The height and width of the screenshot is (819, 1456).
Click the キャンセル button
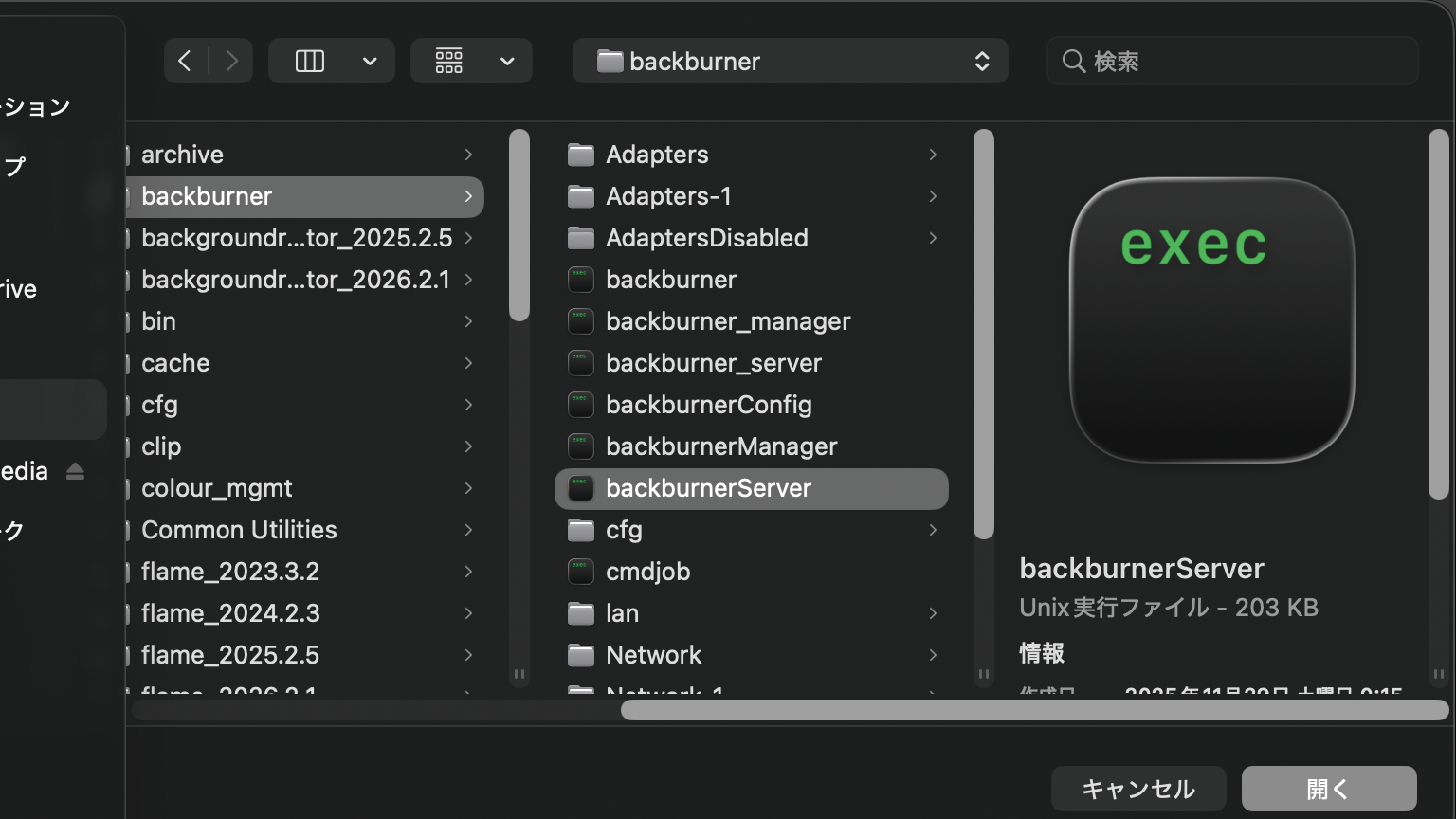1137,789
